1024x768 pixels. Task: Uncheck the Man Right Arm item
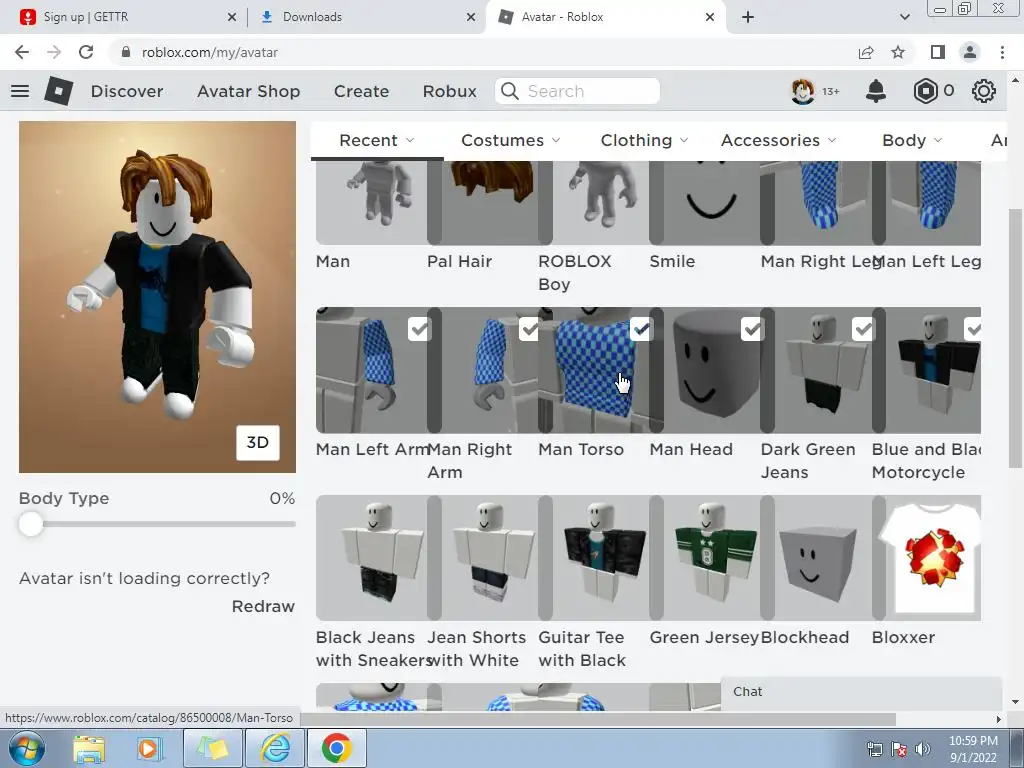coord(530,328)
